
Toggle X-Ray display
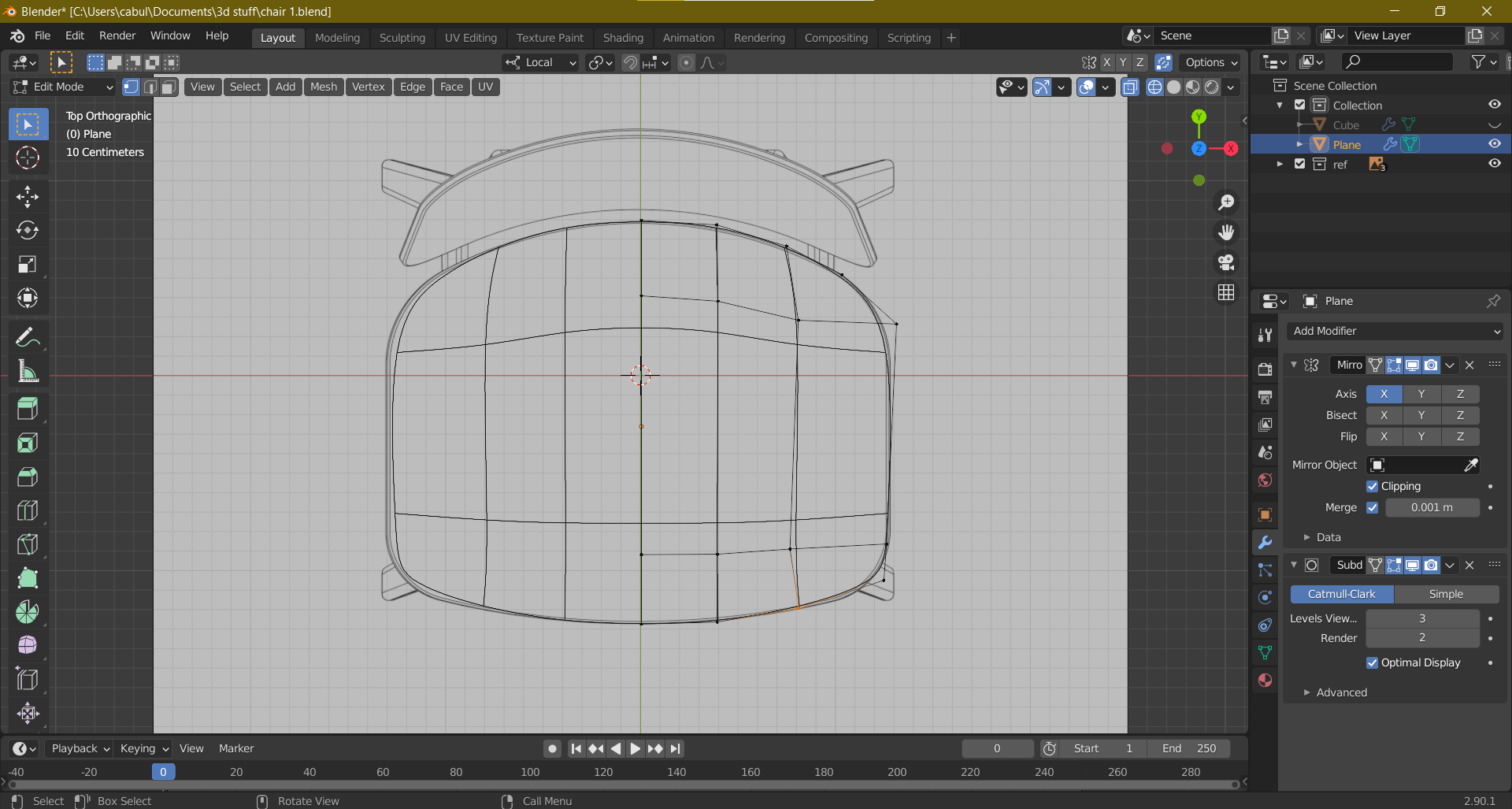tap(1130, 87)
